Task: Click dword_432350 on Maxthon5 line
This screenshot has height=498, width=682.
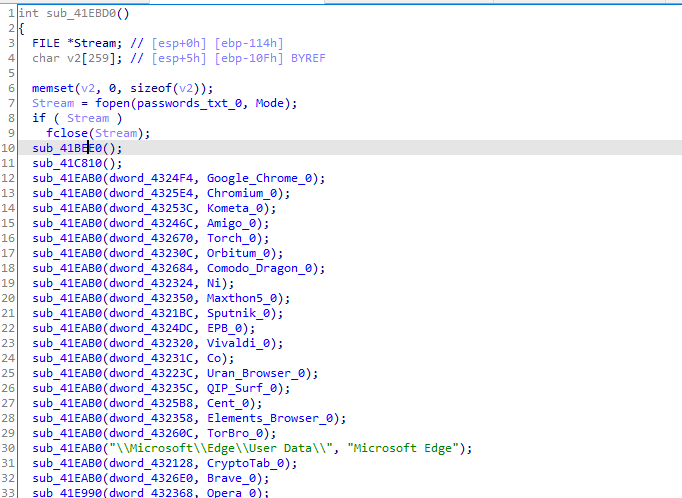Action: [151, 298]
